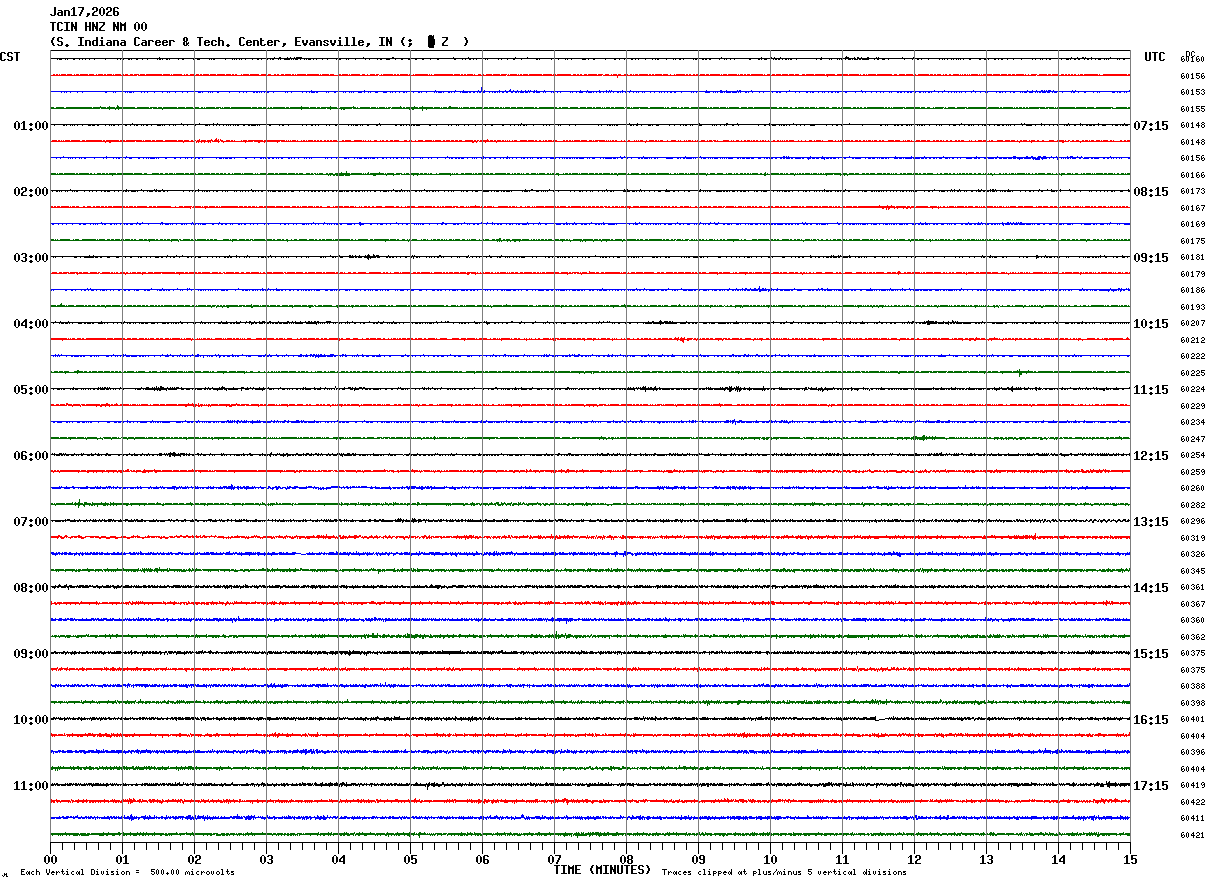The height and width of the screenshot is (886, 1210).
Task: Select the 05:00 CST time marker
Action: point(30,390)
